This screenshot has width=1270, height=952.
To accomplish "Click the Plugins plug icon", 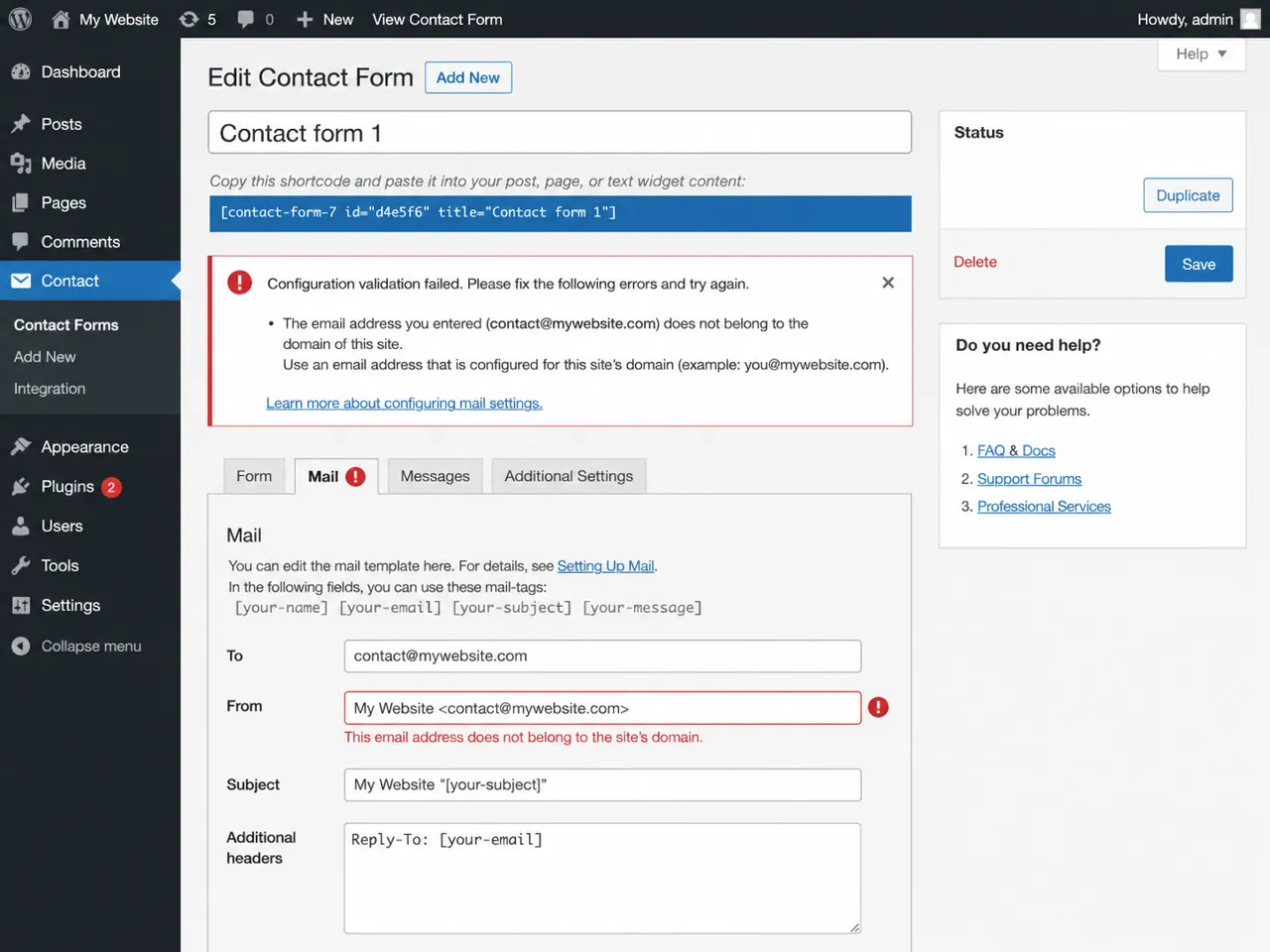I will click(x=21, y=486).
